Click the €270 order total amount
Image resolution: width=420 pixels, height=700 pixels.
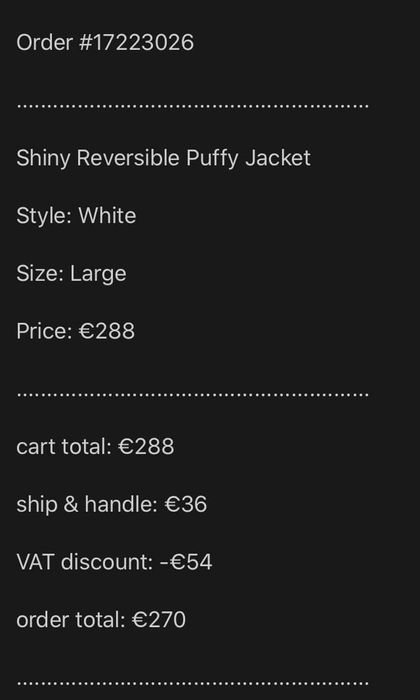point(159,620)
